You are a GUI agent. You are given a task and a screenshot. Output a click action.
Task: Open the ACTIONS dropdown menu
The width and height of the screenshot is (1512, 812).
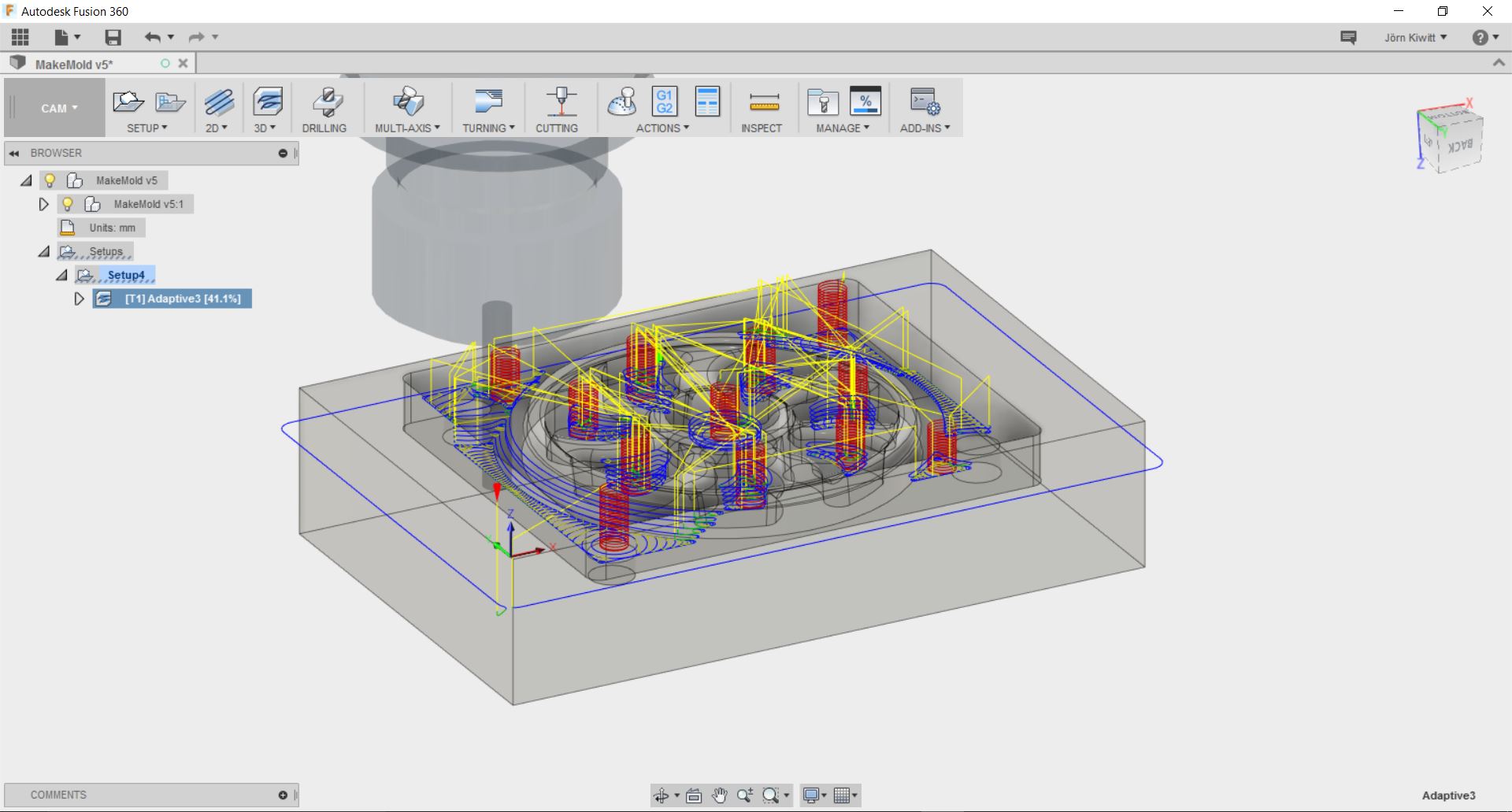662,128
